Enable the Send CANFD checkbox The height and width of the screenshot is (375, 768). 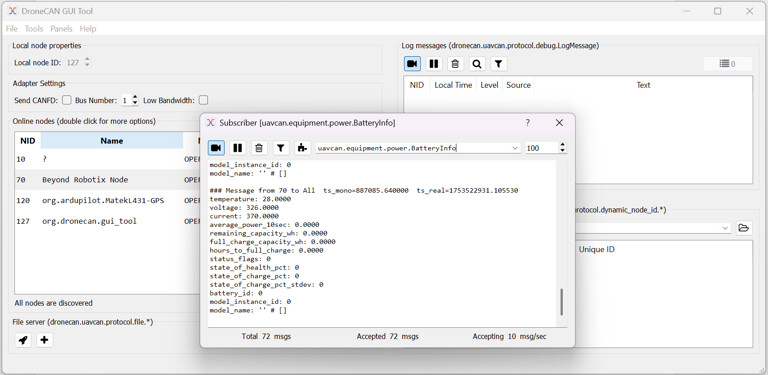(x=67, y=100)
